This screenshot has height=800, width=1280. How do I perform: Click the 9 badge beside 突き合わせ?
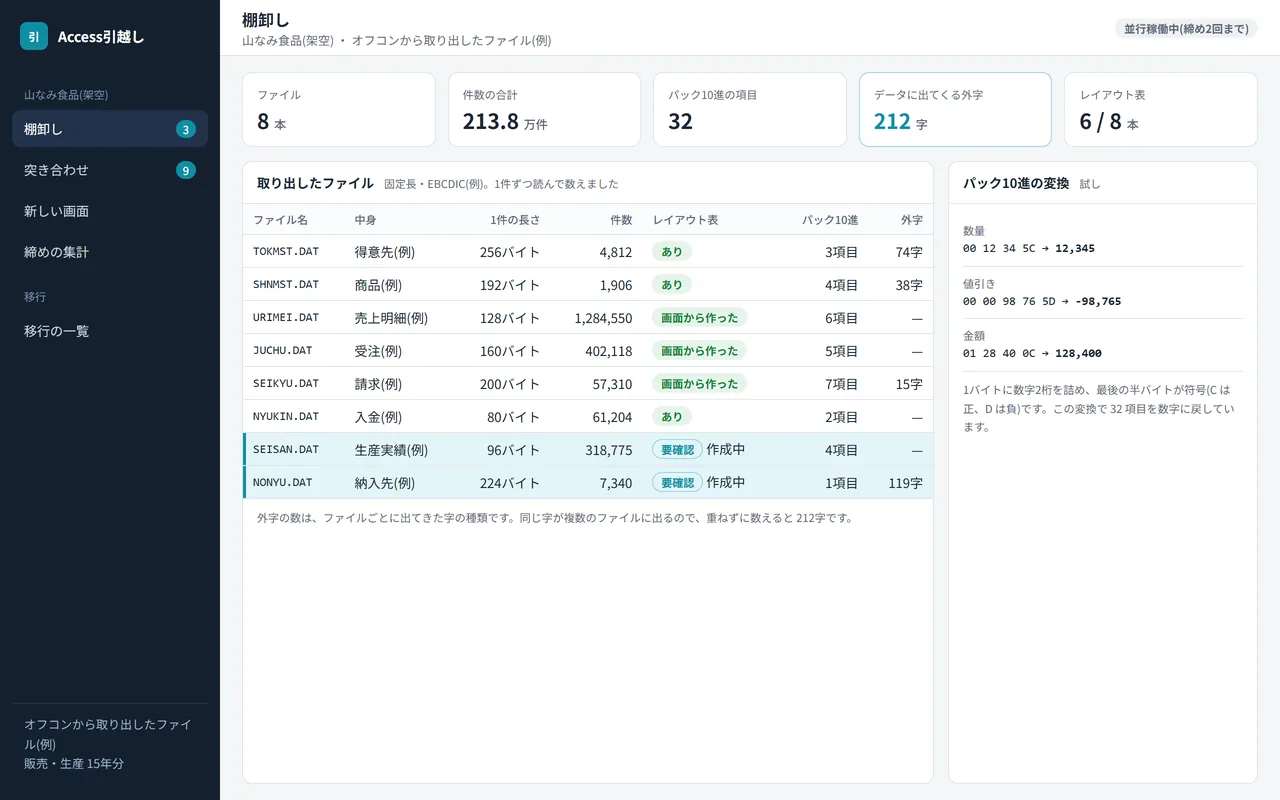click(x=186, y=170)
